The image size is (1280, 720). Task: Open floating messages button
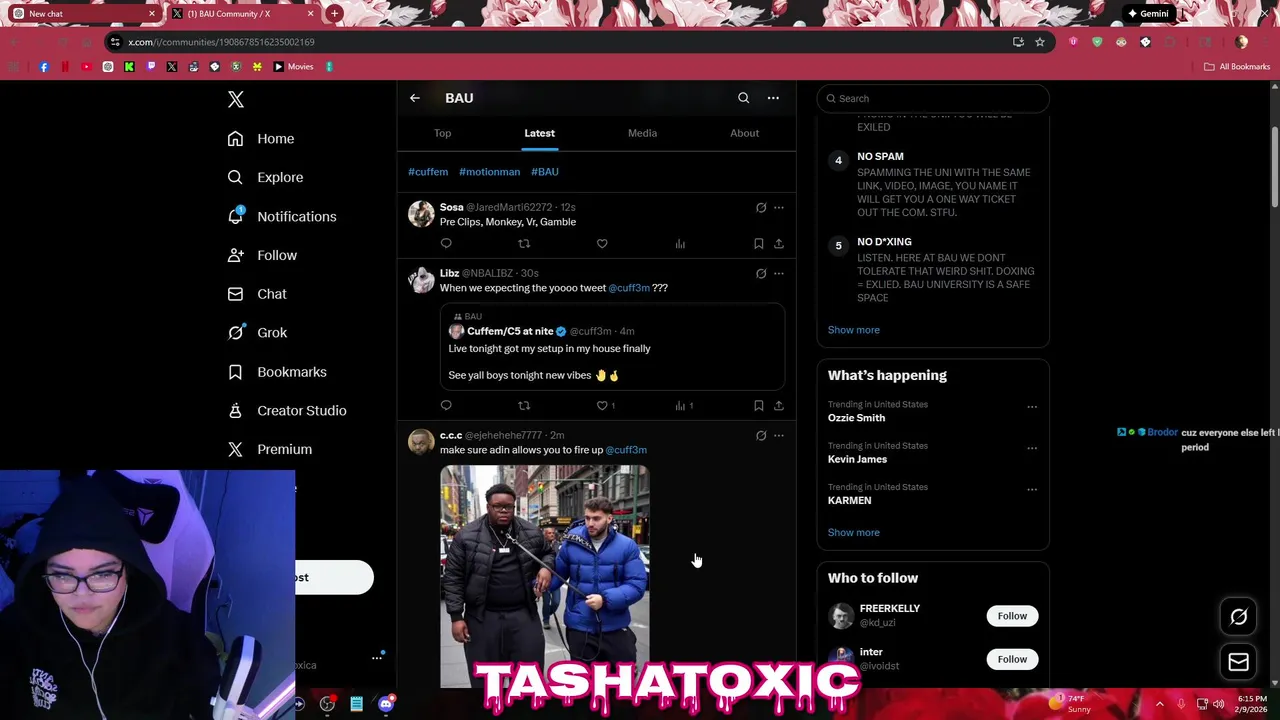click(x=1238, y=662)
